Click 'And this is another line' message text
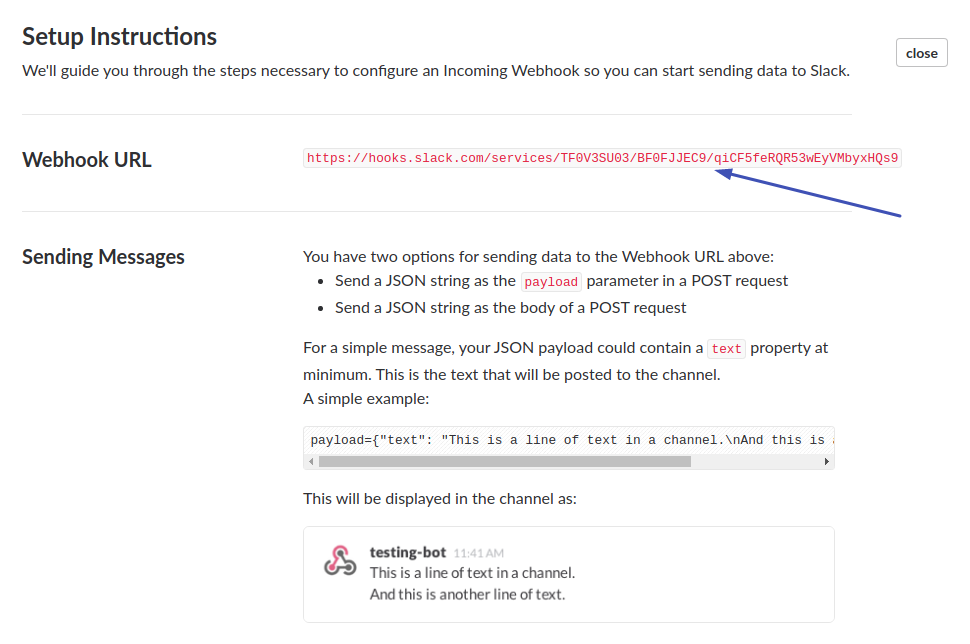 pyautogui.click(x=467, y=594)
